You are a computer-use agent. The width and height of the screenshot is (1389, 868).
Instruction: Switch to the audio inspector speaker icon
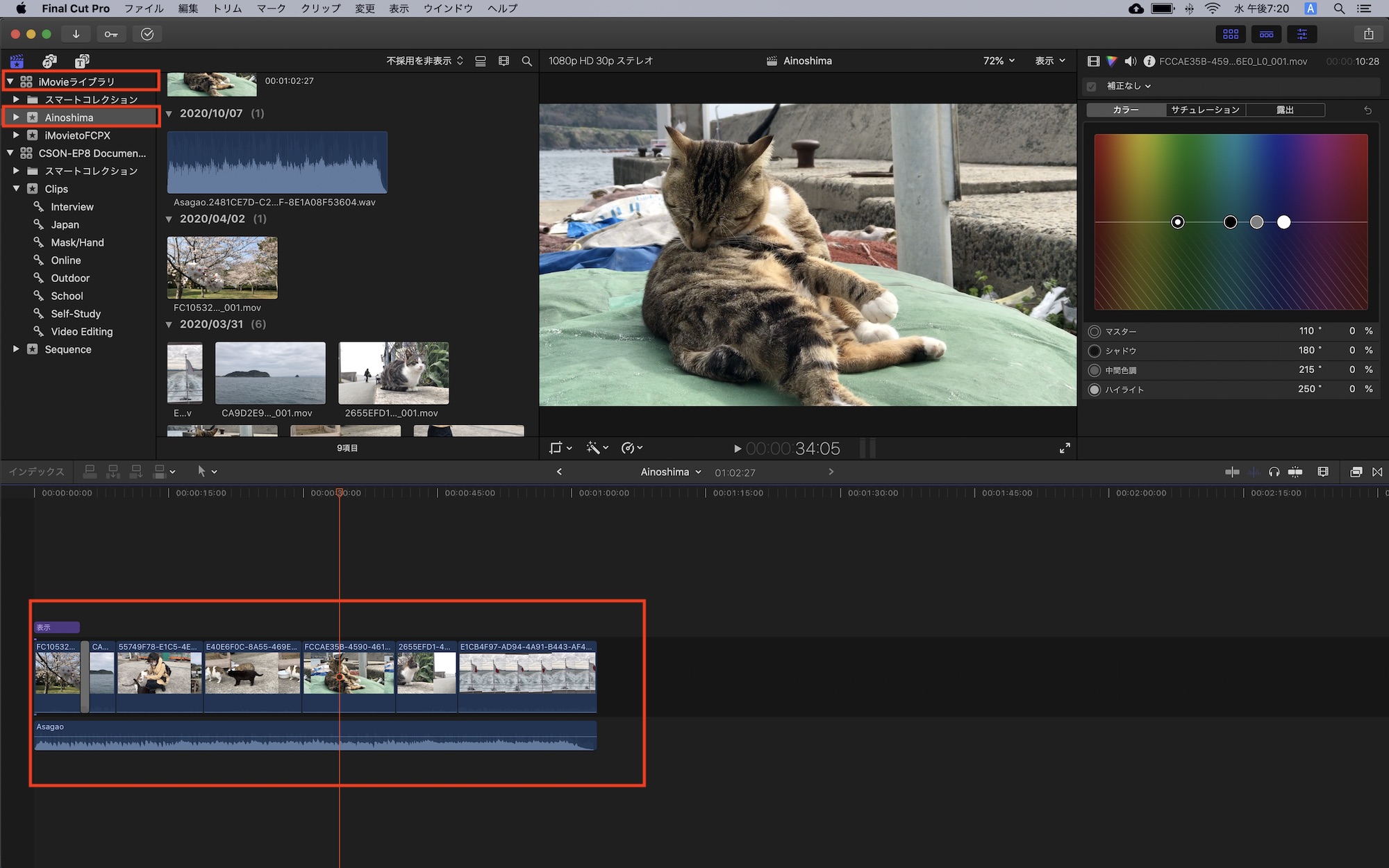tap(1131, 61)
